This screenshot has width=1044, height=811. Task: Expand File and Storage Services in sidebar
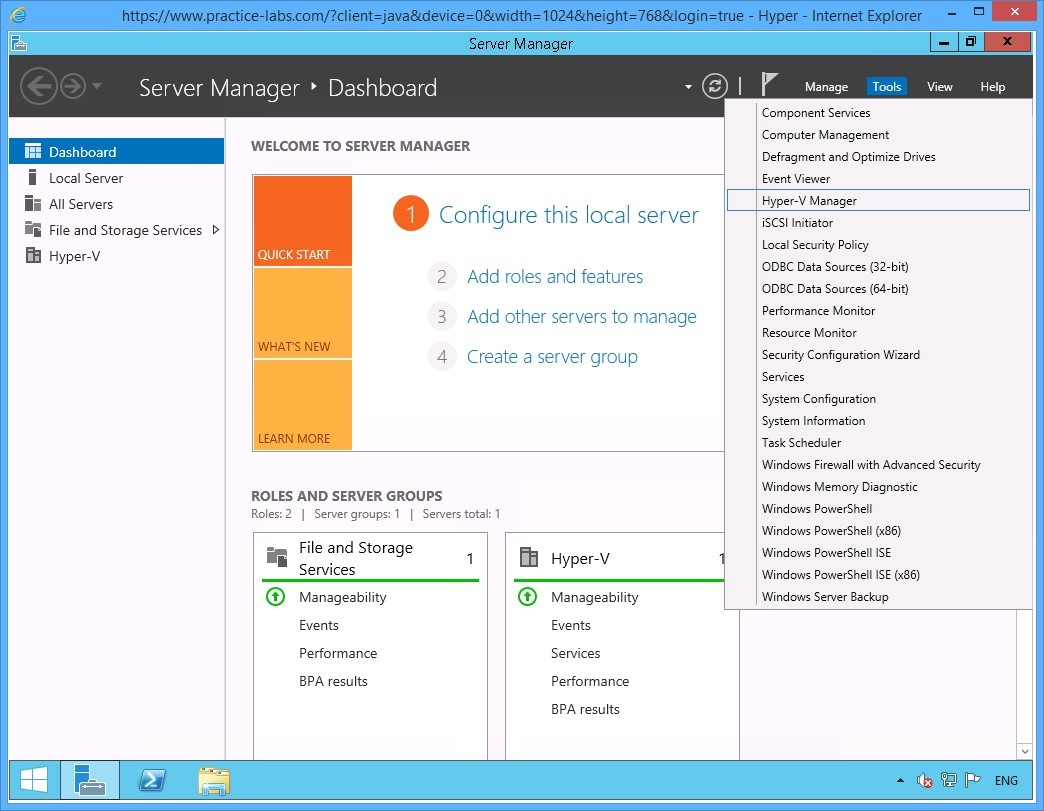[212, 230]
